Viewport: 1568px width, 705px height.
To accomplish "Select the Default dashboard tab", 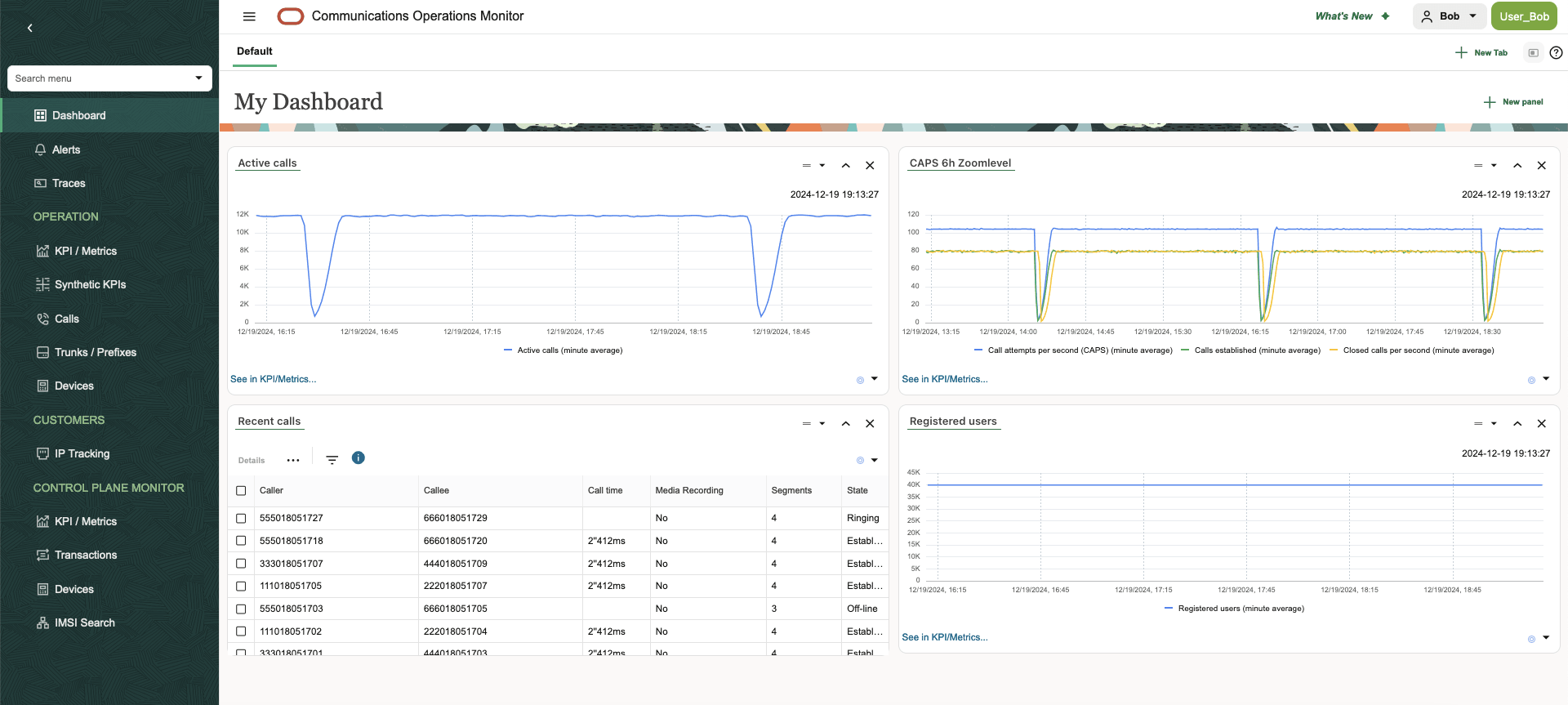I will (x=255, y=51).
